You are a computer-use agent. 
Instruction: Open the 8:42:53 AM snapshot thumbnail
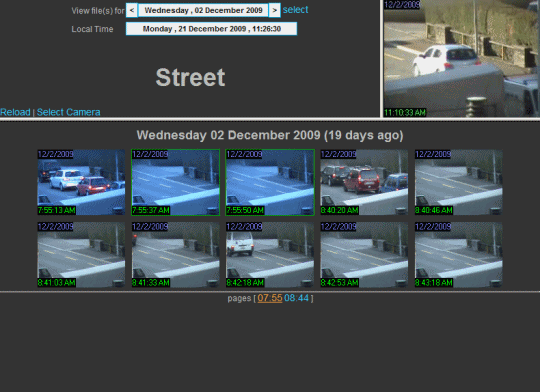click(364, 255)
